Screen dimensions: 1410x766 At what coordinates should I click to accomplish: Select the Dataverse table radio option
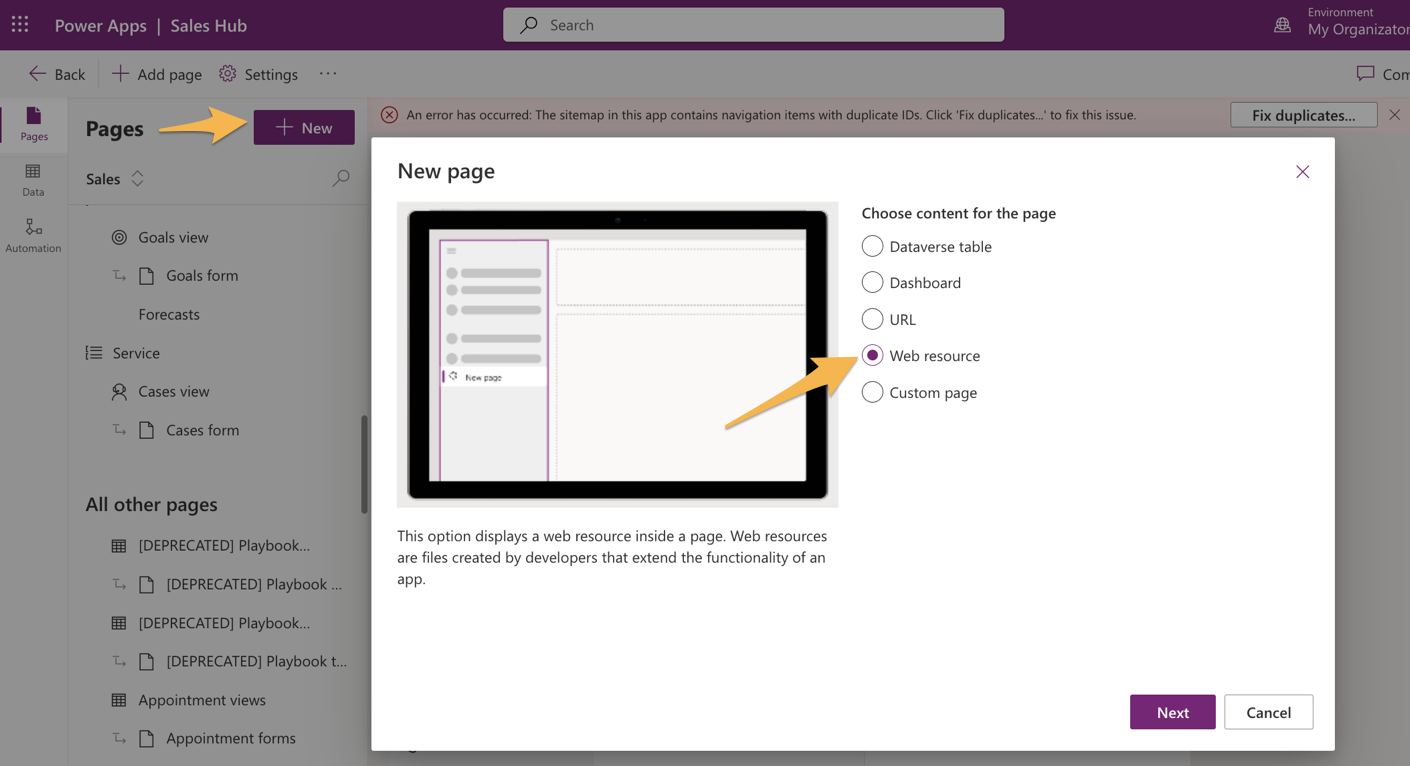point(872,246)
